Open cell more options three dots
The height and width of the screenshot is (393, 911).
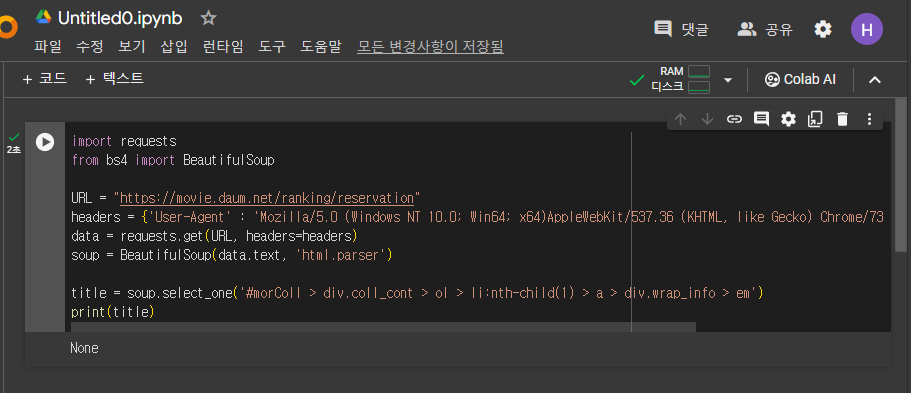coord(869,119)
